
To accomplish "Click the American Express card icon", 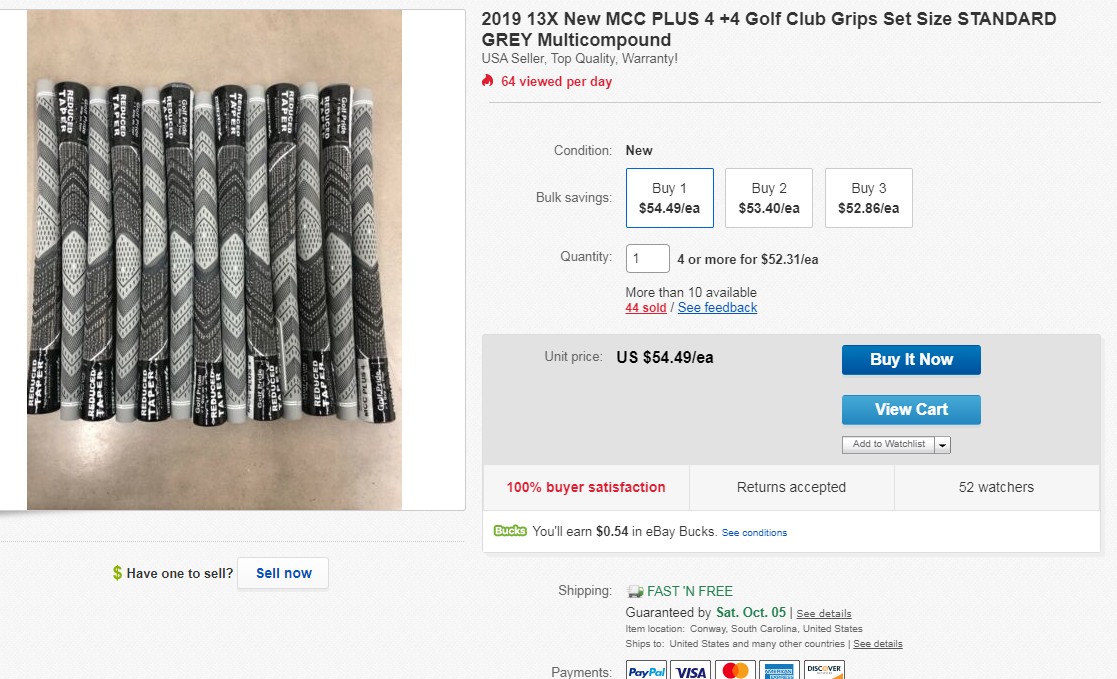I will point(779,671).
